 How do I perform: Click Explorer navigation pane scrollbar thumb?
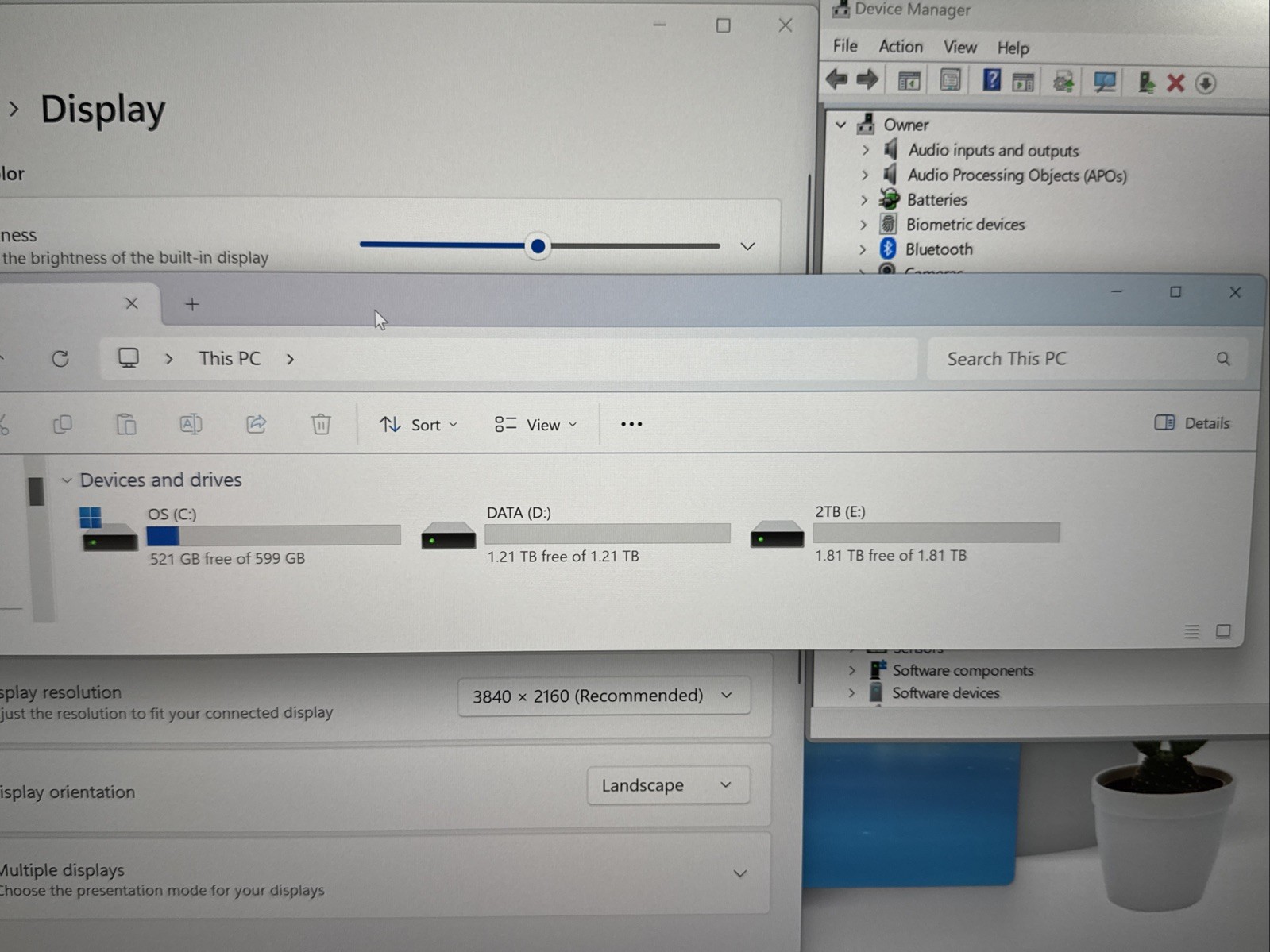[x=36, y=491]
